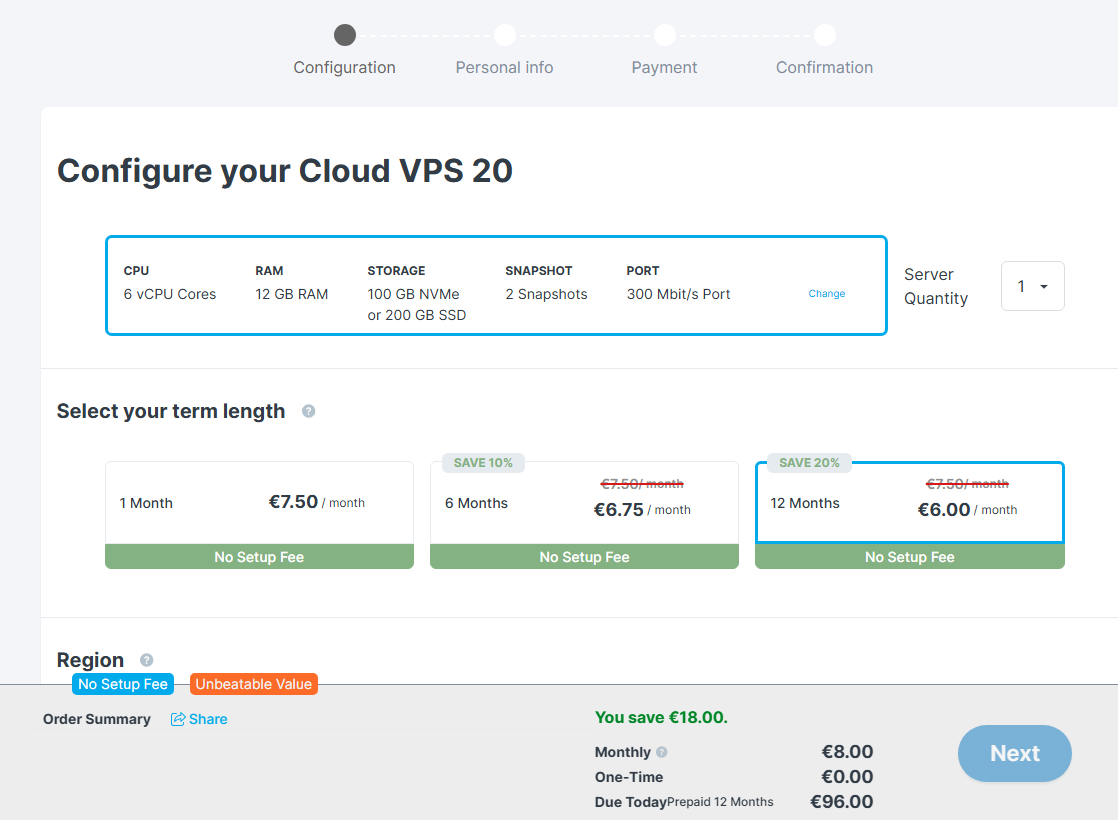Click the help icon next to Region

click(x=146, y=660)
